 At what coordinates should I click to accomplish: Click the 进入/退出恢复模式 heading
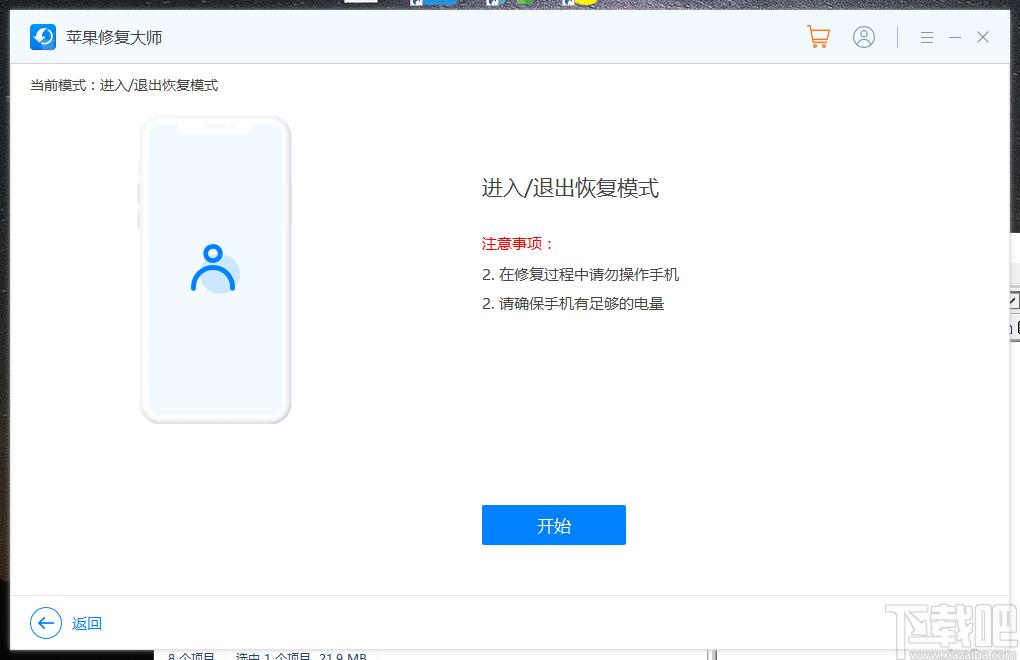click(570, 188)
